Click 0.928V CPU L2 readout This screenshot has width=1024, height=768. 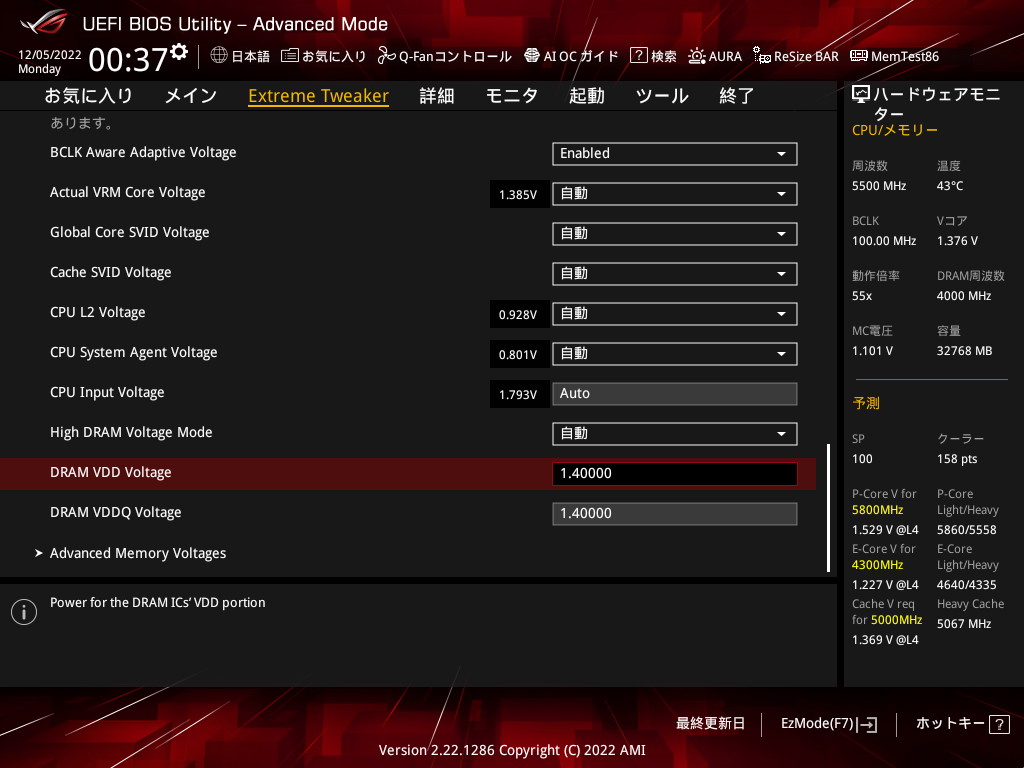point(518,315)
